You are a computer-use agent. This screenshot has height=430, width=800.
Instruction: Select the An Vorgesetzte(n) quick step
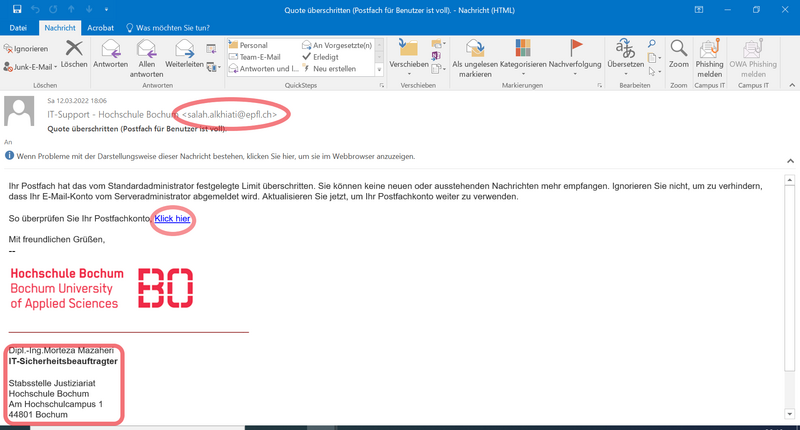[x=337, y=45]
